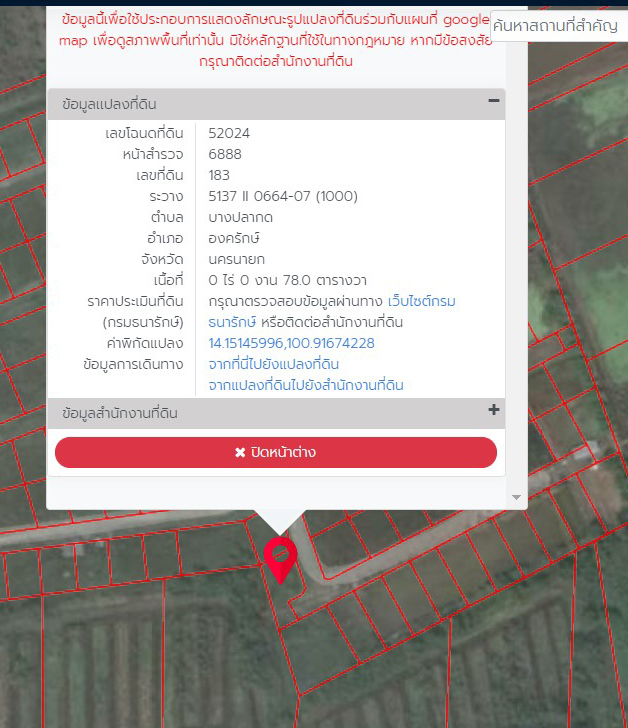This screenshot has width=628, height=728.
Task: Click the deed number value 52024
Action: pyautogui.click(x=229, y=133)
